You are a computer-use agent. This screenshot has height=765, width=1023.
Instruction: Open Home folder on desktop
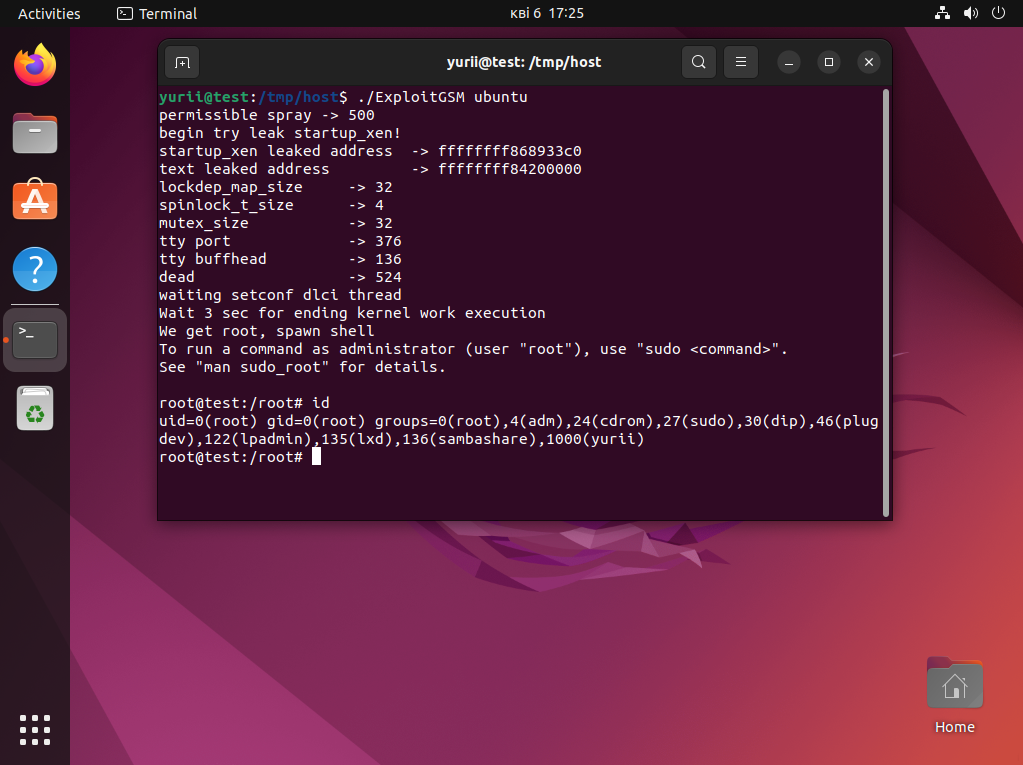[x=954, y=697]
